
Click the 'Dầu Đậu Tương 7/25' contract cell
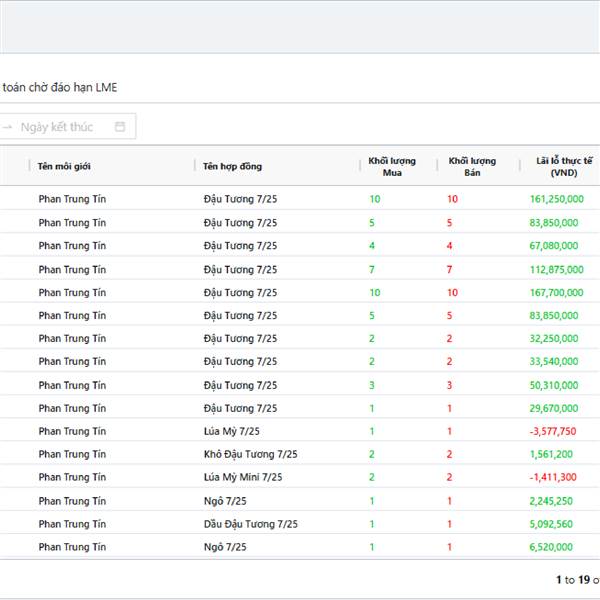click(250, 524)
